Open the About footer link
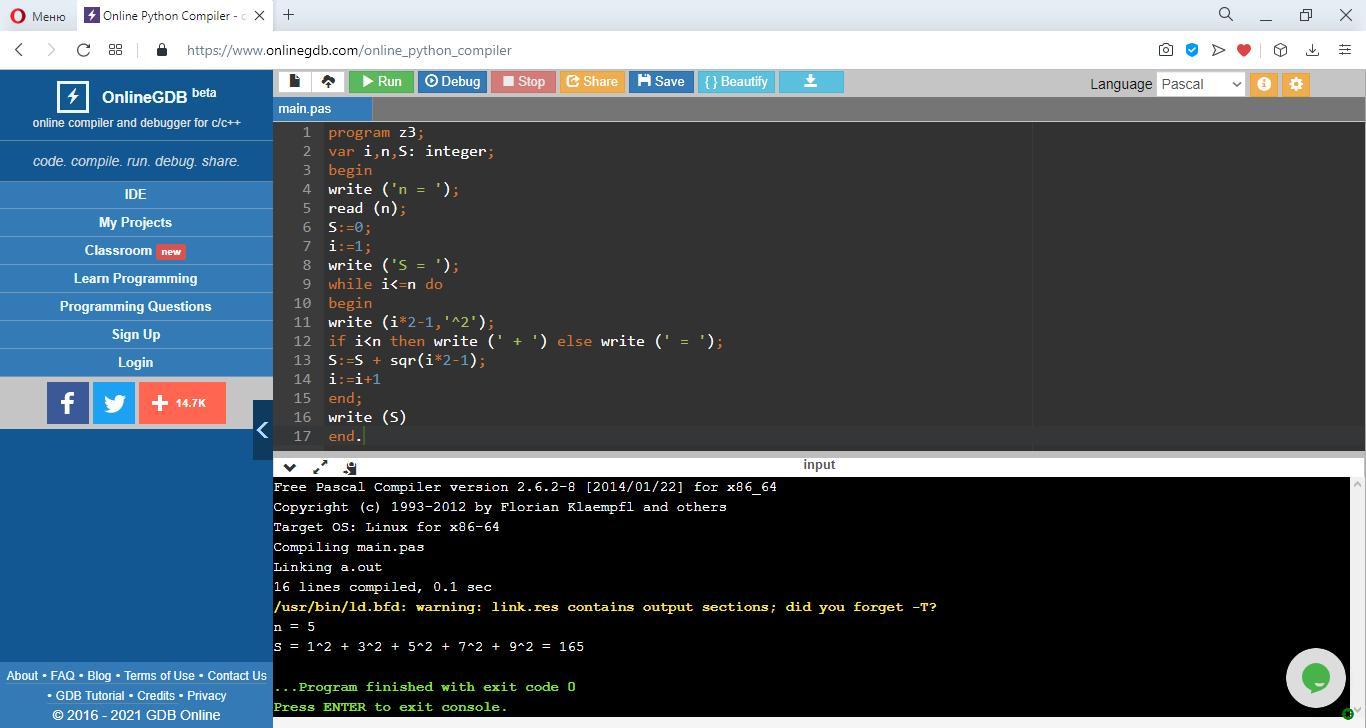Image resolution: width=1366 pixels, height=728 pixels. point(22,676)
